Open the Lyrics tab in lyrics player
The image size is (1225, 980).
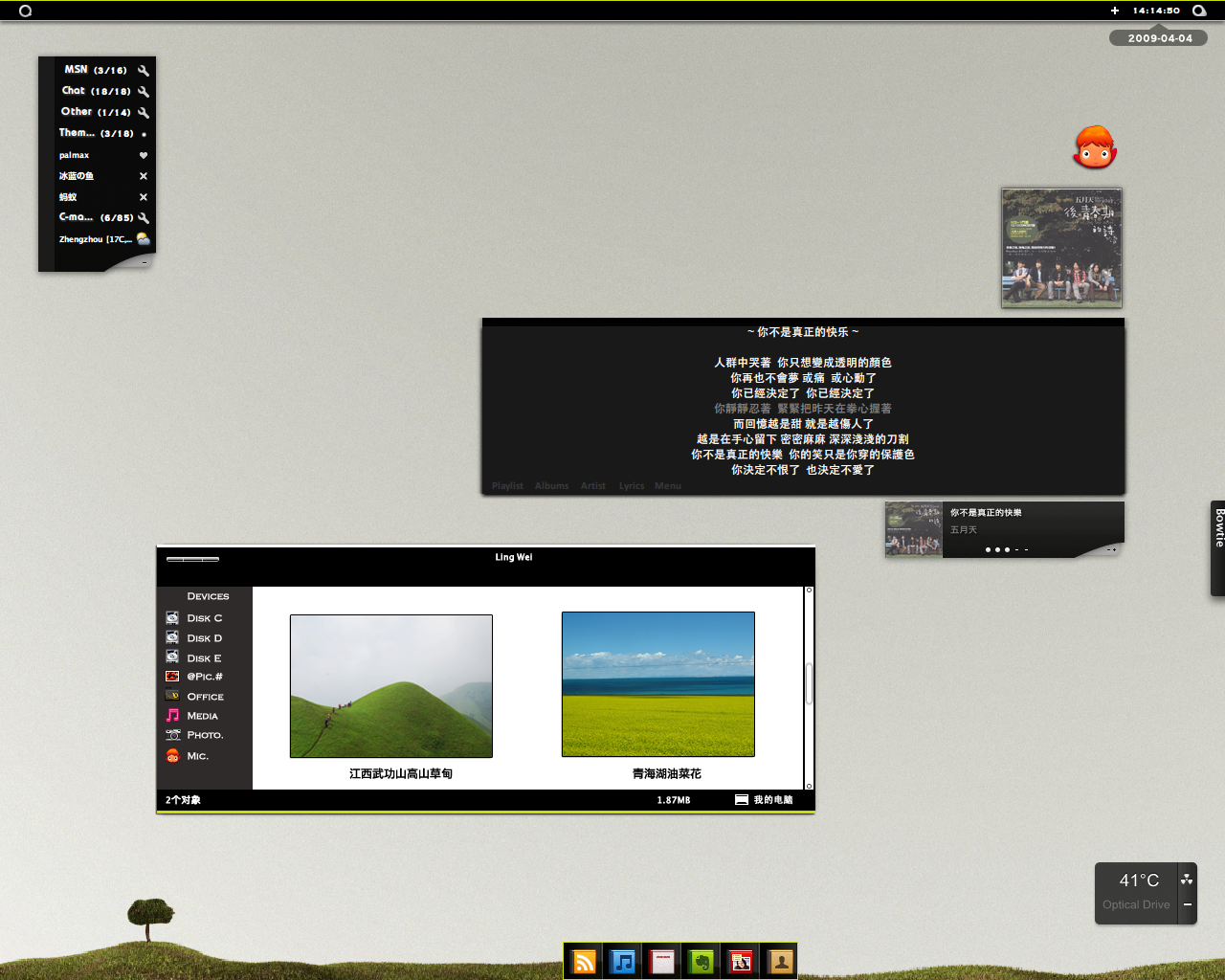pyautogui.click(x=632, y=486)
